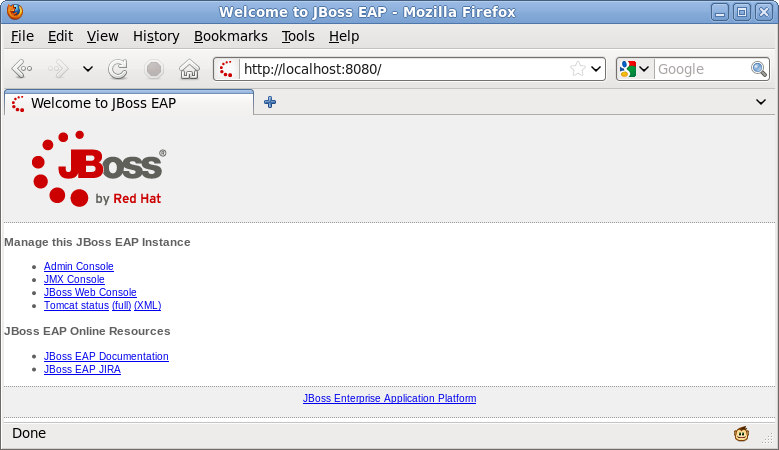Focus the Google search field

702,69
